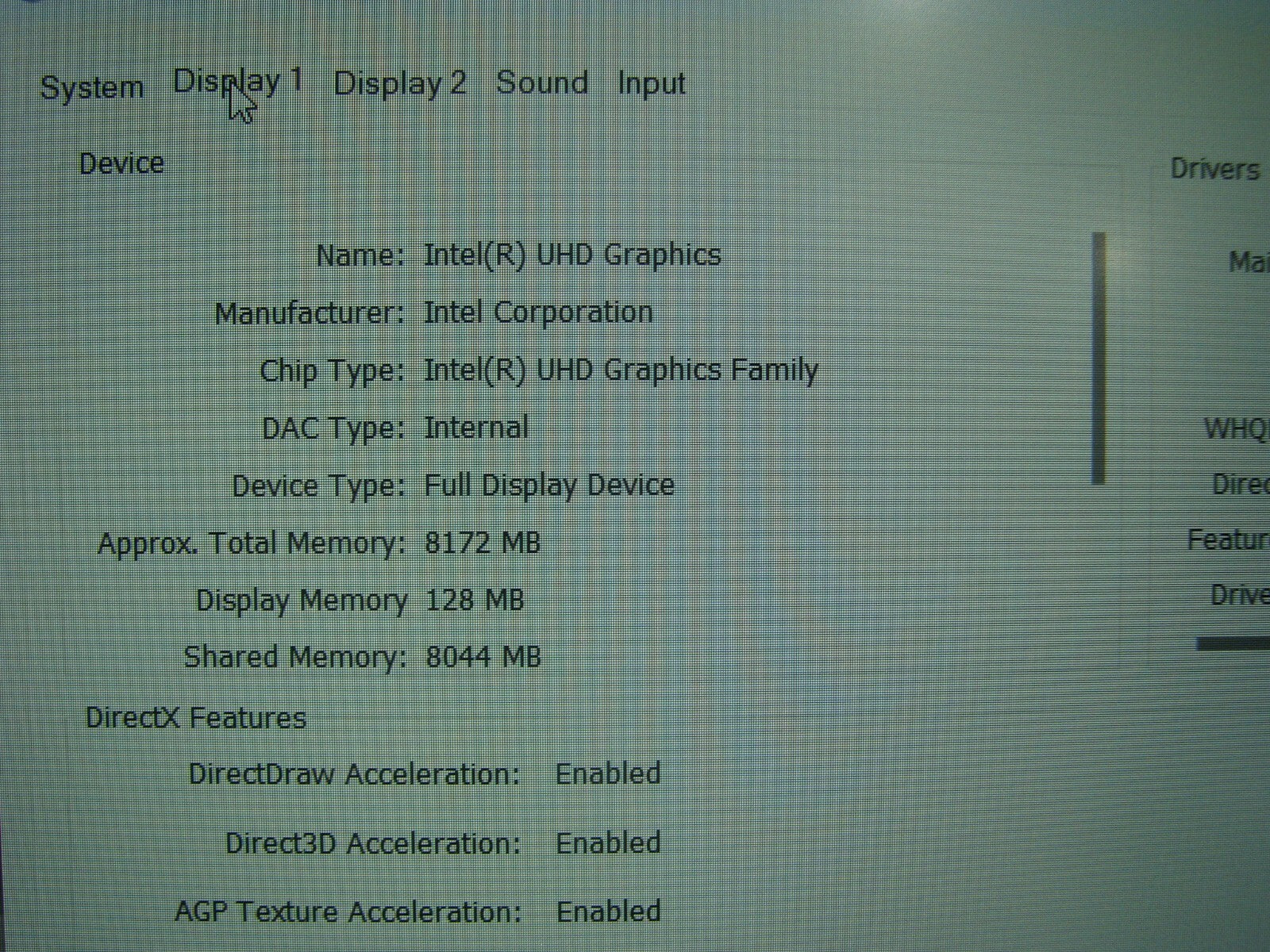Switch to the Display 2 tab

[x=399, y=83]
